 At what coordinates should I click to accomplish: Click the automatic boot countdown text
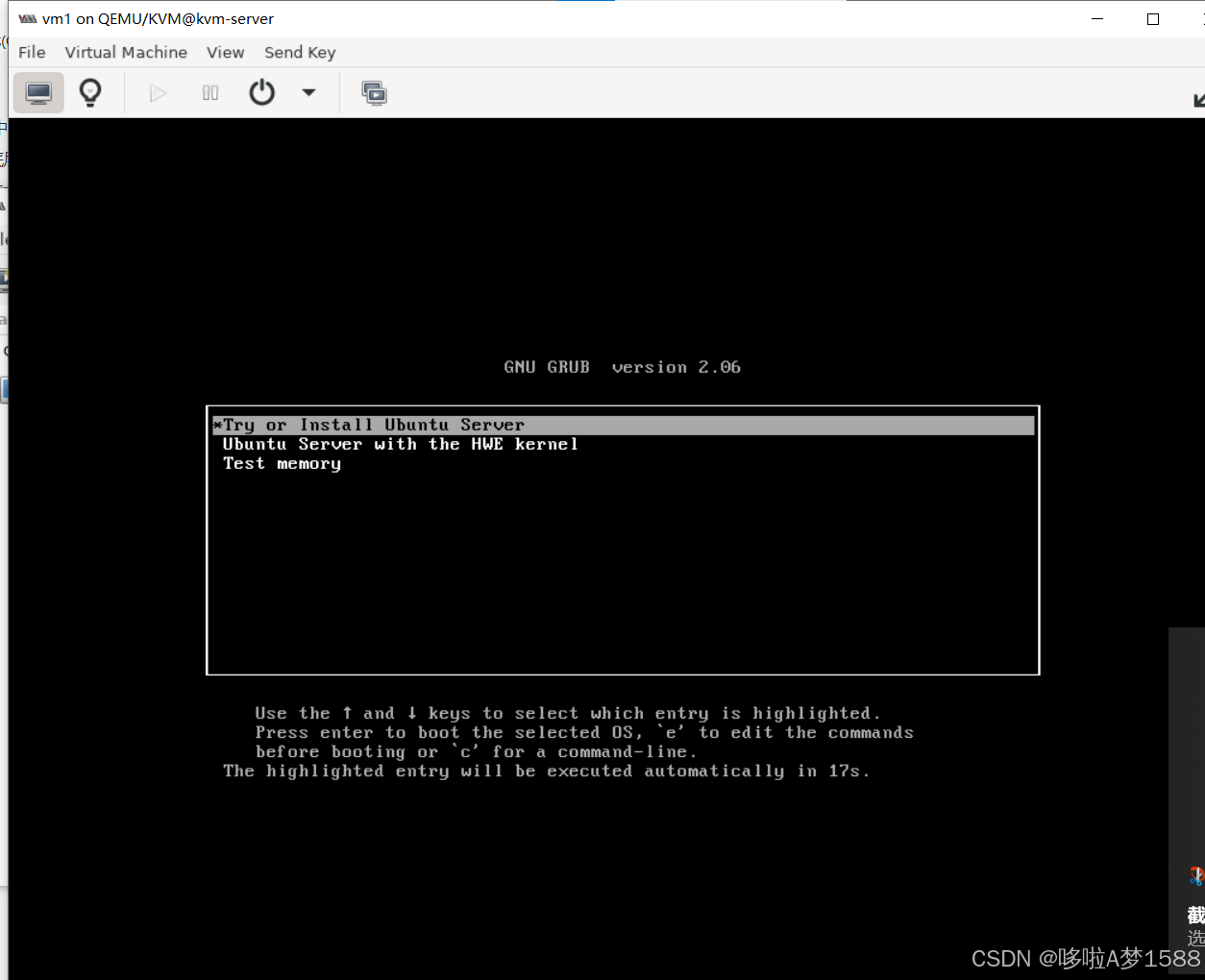[x=546, y=771]
